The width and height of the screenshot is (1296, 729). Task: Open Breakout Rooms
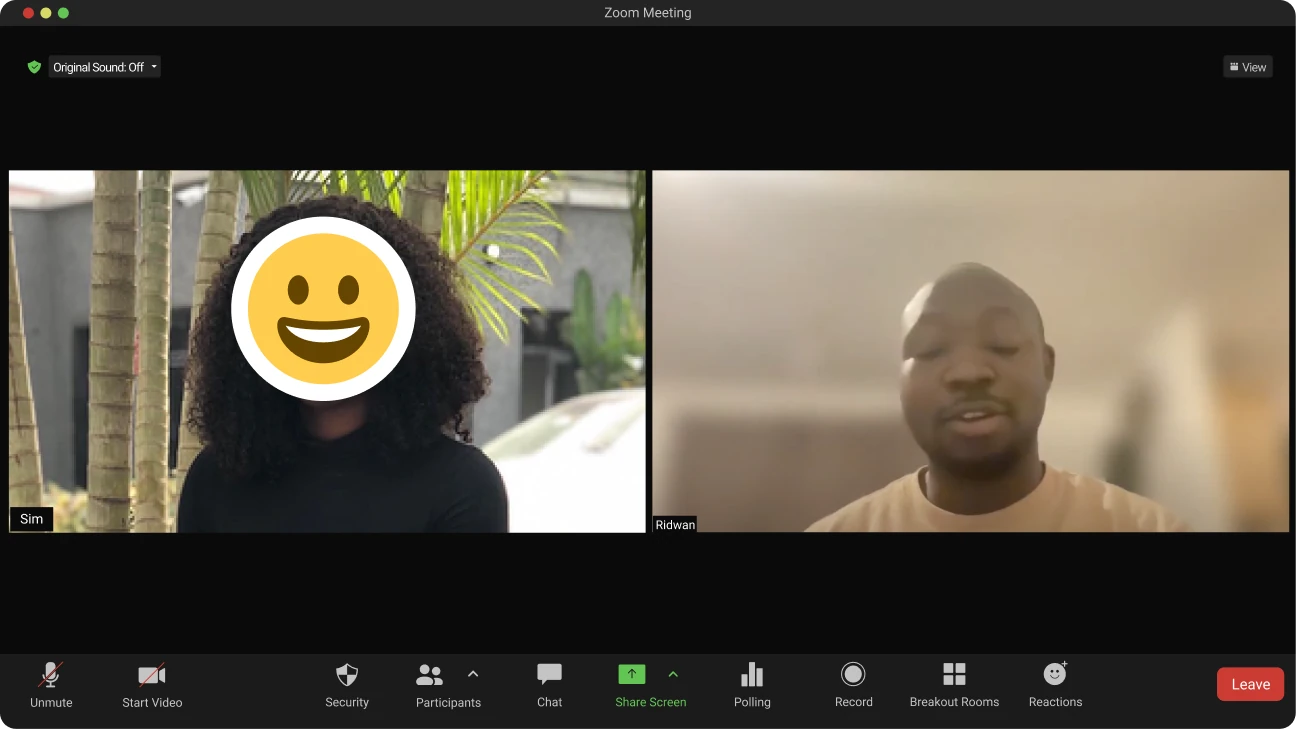pos(954,685)
